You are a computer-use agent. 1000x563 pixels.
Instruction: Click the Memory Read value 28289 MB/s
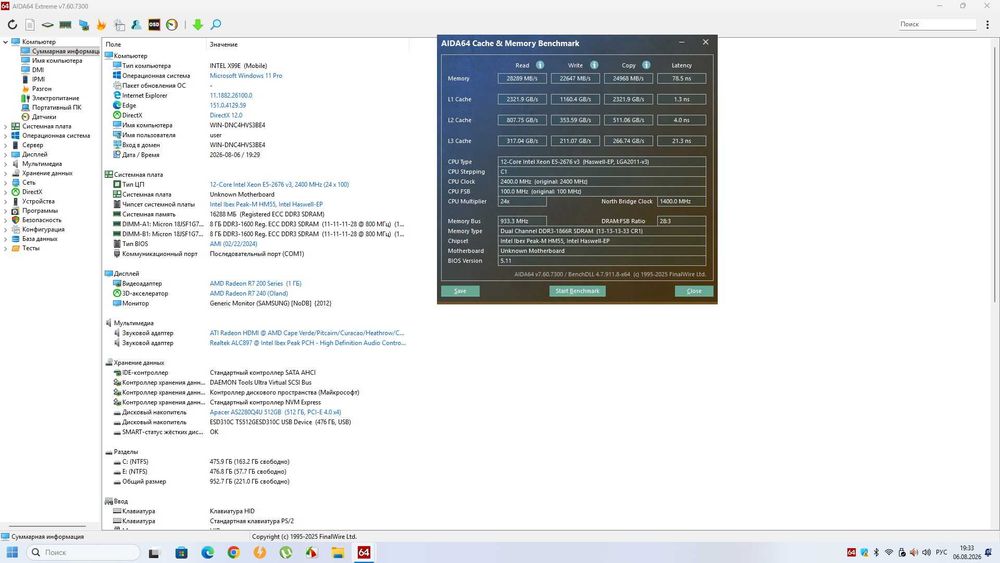coord(522,78)
